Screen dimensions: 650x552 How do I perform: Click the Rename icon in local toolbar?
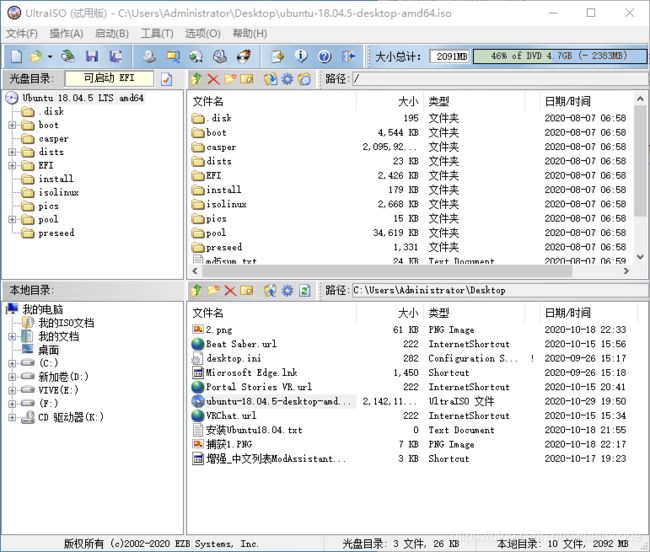click(247, 291)
